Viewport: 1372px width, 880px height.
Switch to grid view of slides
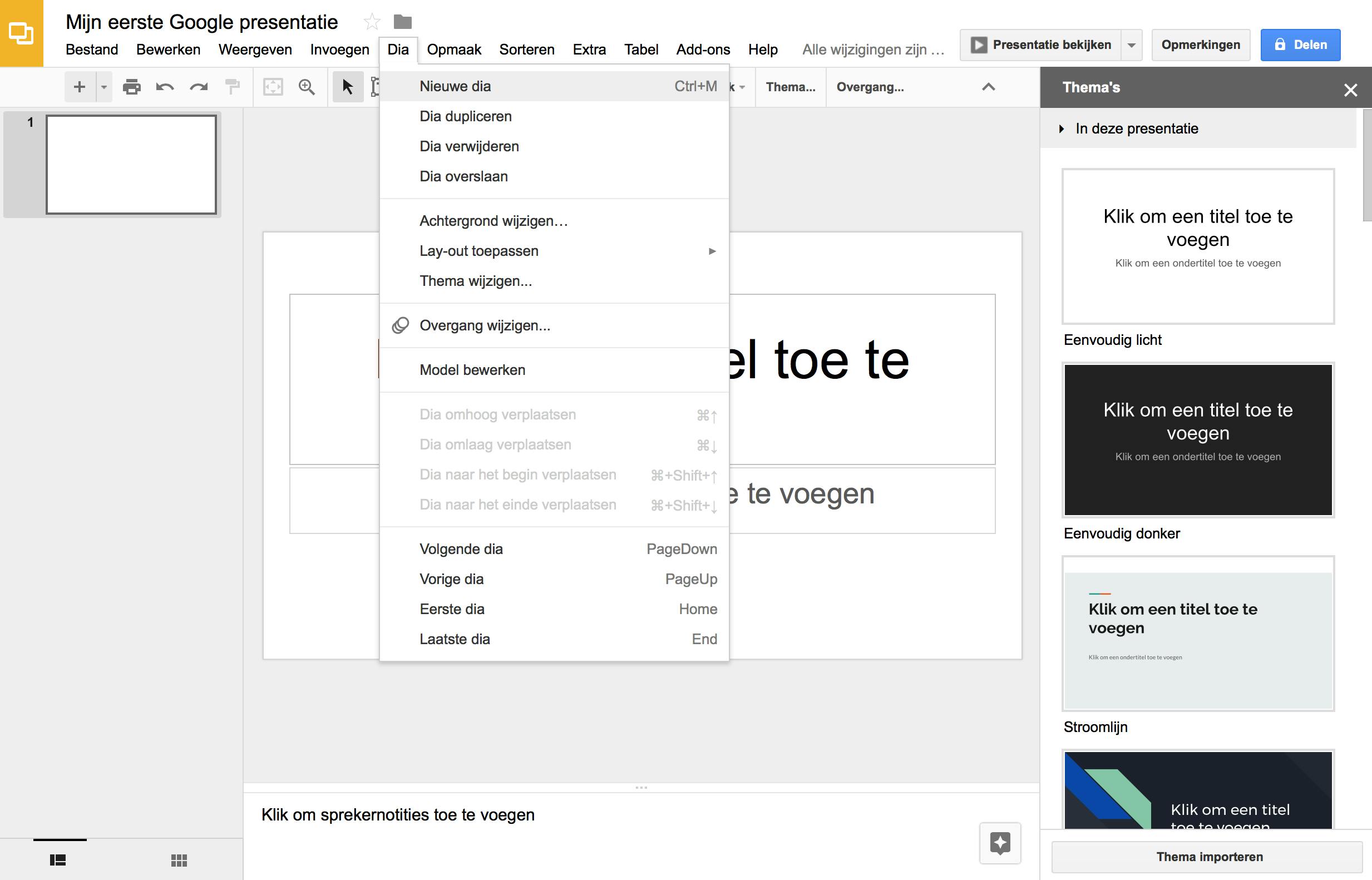pos(179,860)
